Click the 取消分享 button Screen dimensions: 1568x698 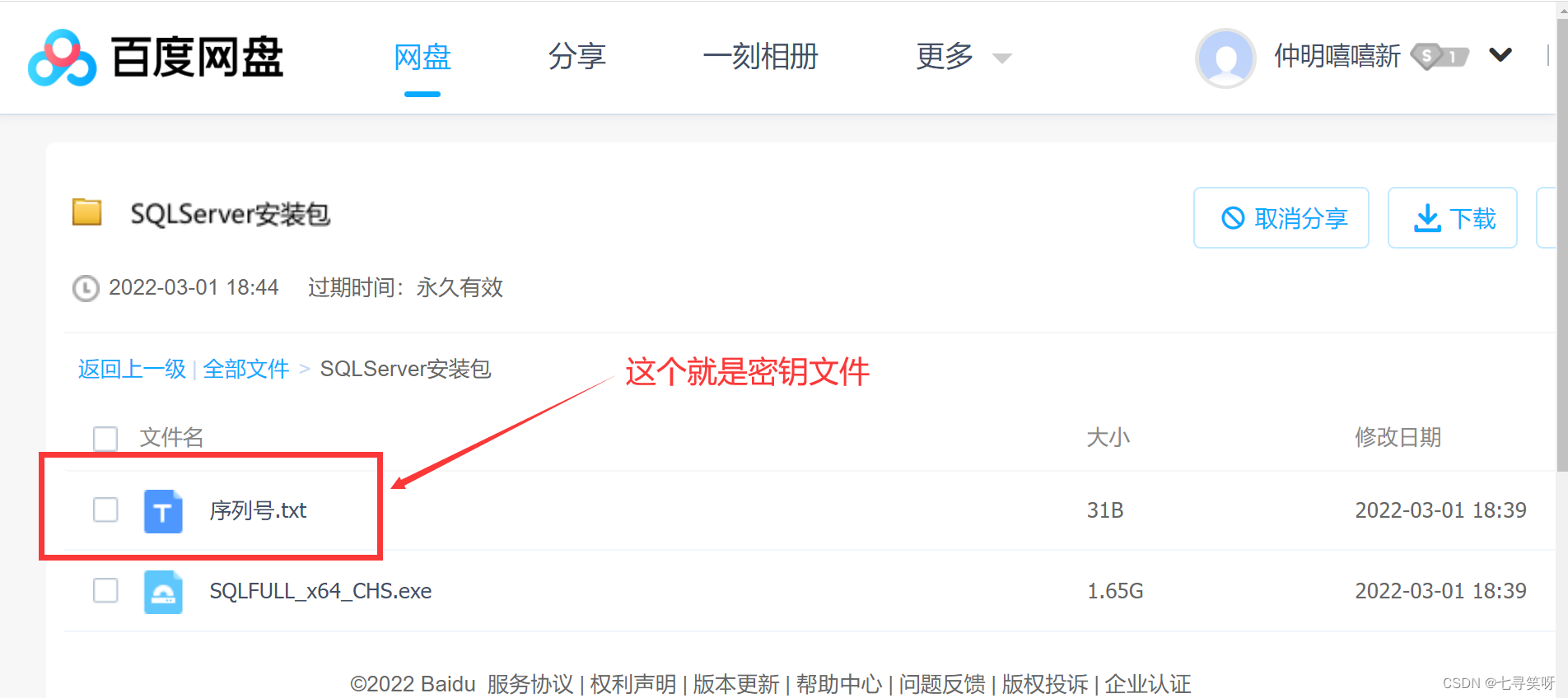click(x=1281, y=218)
